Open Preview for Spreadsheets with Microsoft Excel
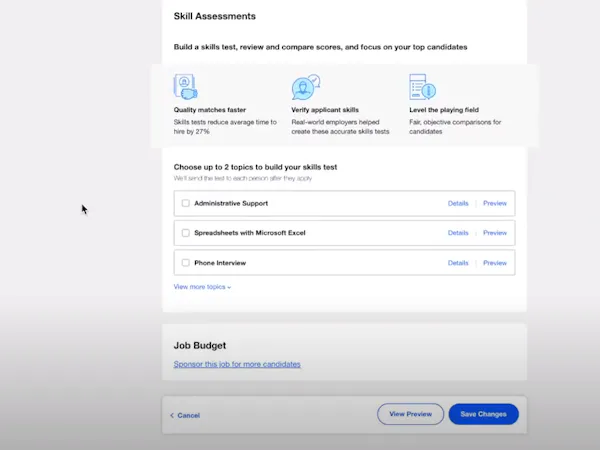 (x=495, y=233)
